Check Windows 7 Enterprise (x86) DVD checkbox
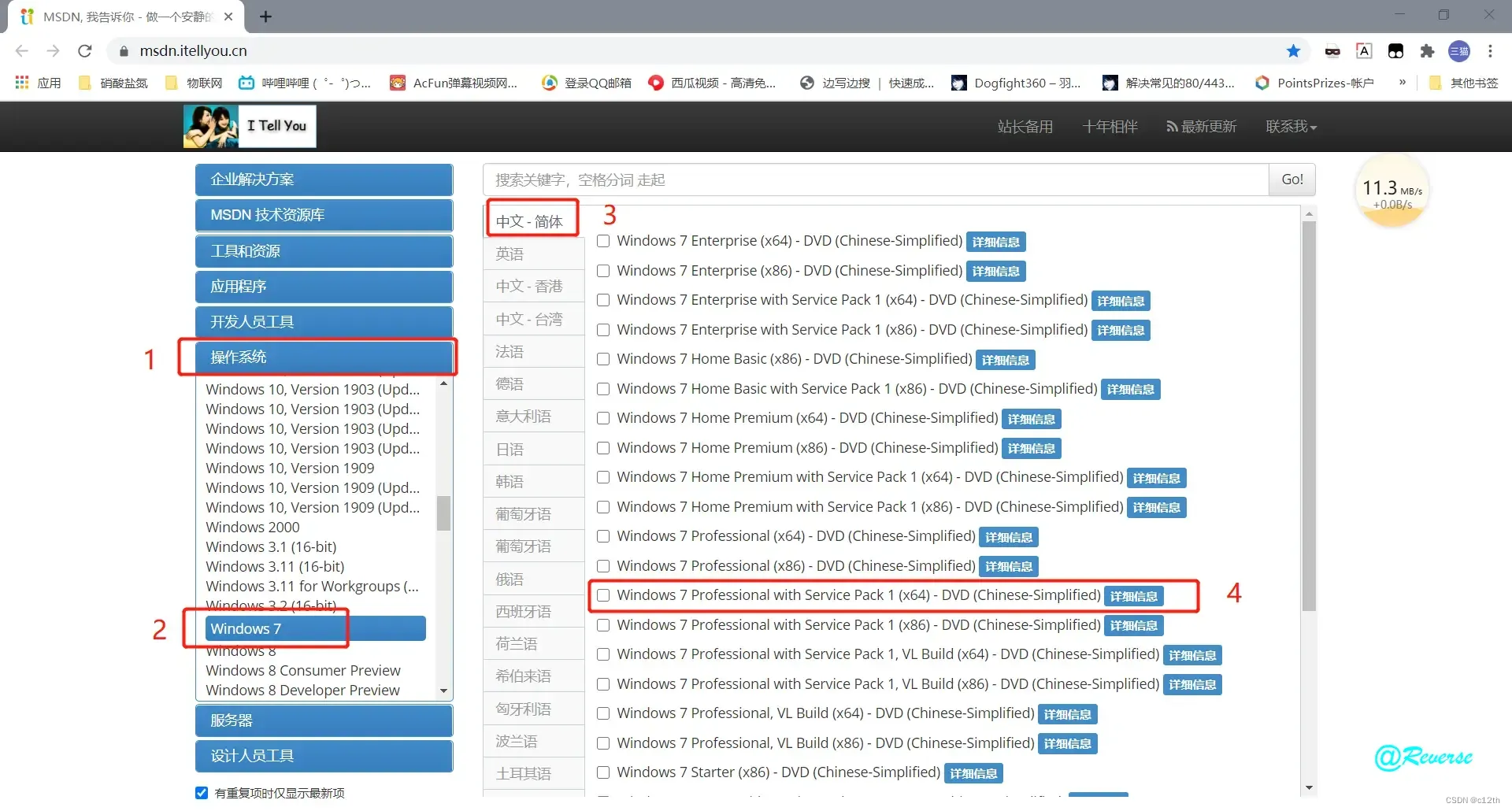This screenshot has width=1512, height=811. tap(603, 271)
